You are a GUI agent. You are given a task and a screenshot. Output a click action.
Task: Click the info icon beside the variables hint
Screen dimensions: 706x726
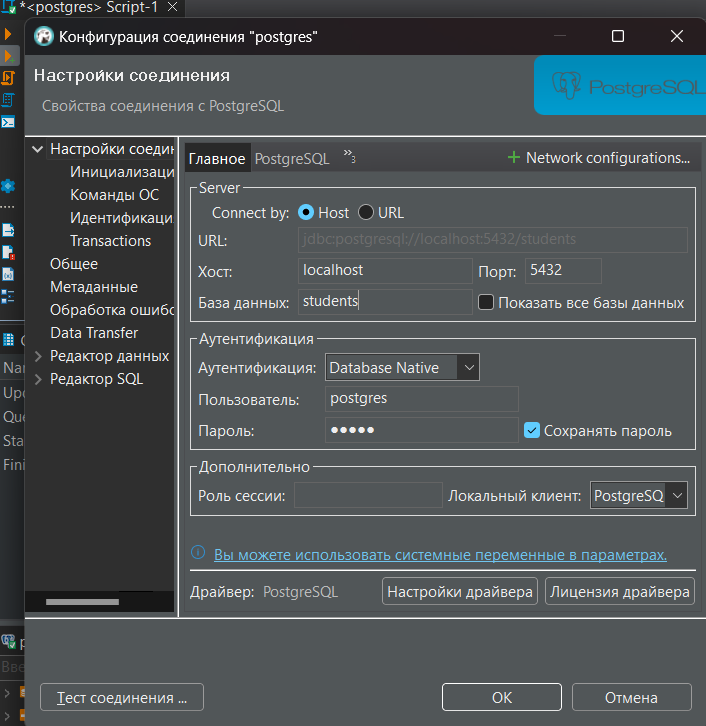pos(198,552)
